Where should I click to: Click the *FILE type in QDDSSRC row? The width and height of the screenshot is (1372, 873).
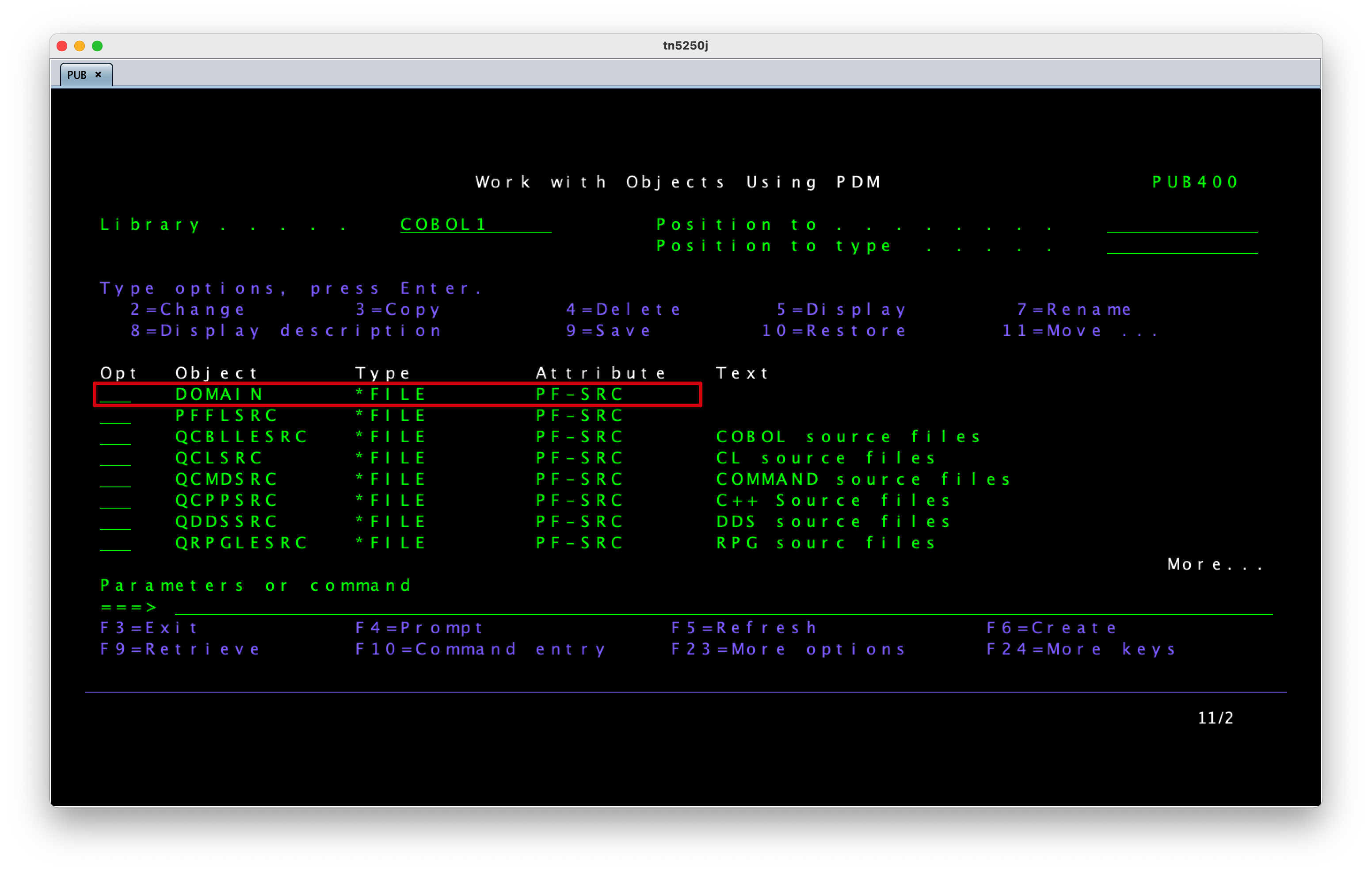tap(390, 521)
